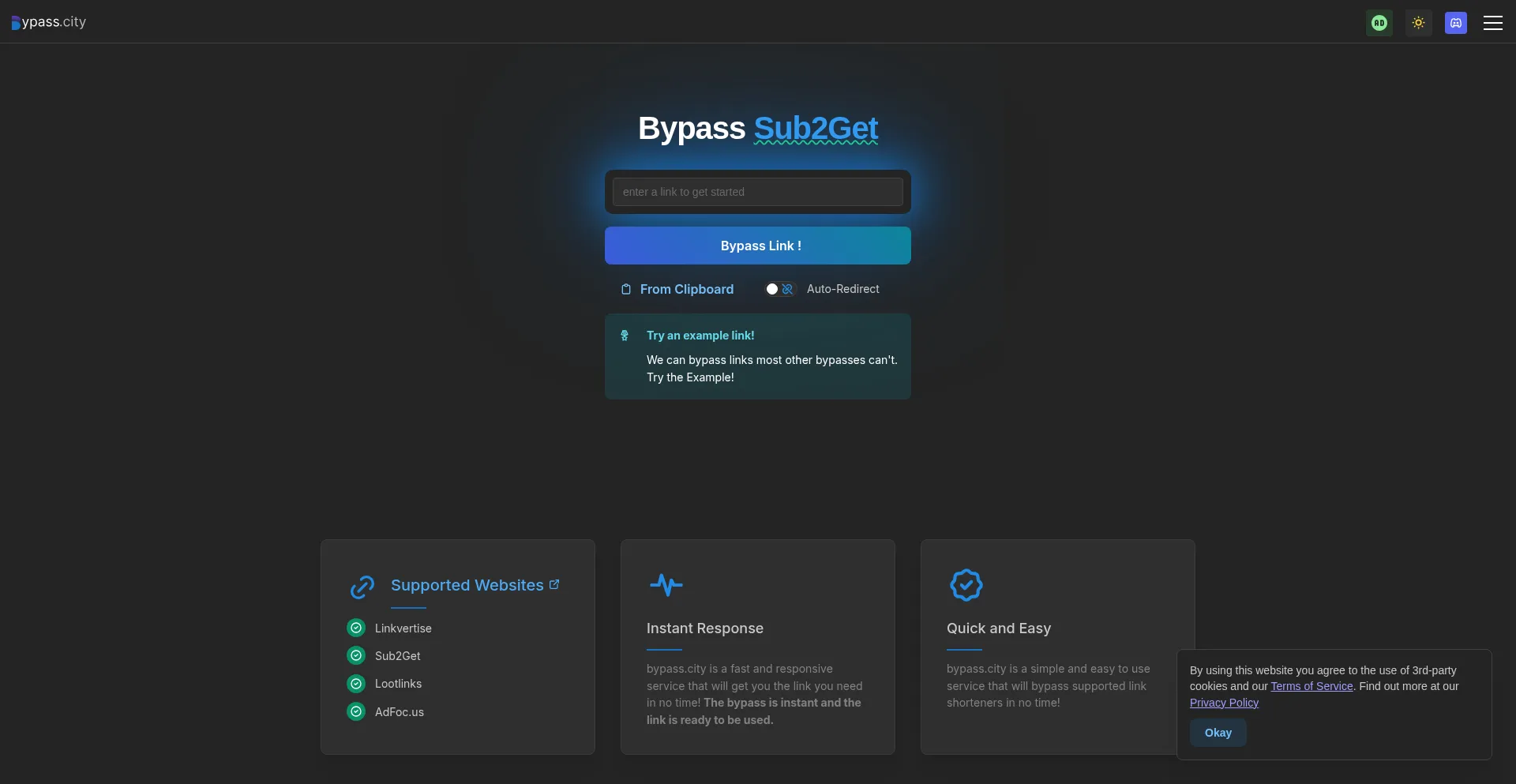Focus the link input field
Viewport: 1516px width, 784px height.
(x=758, y=192)
